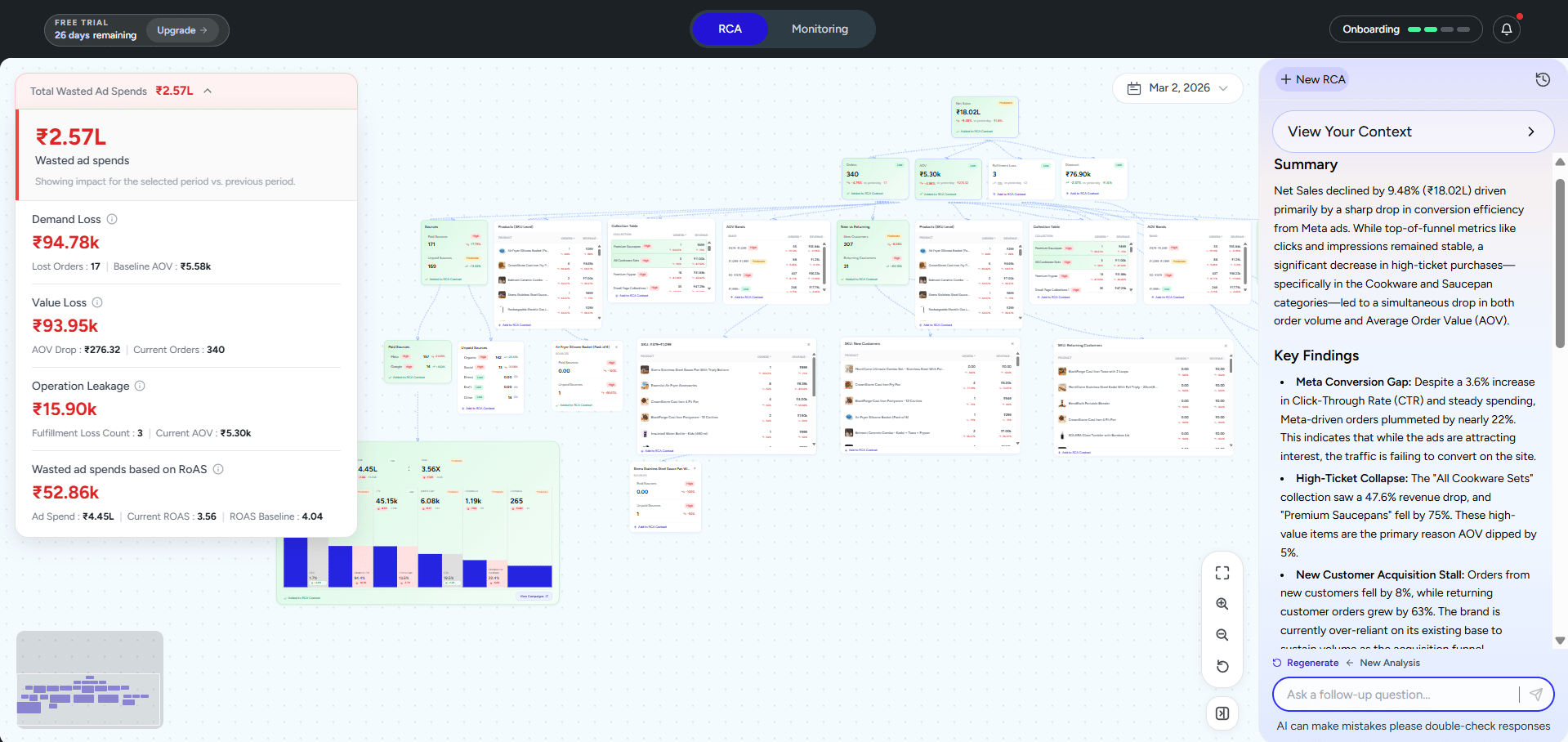Screen dimensions: 1568x742
Task: Select the Demand Loss value ₹94.78k
Action: (x=65, y=242)
